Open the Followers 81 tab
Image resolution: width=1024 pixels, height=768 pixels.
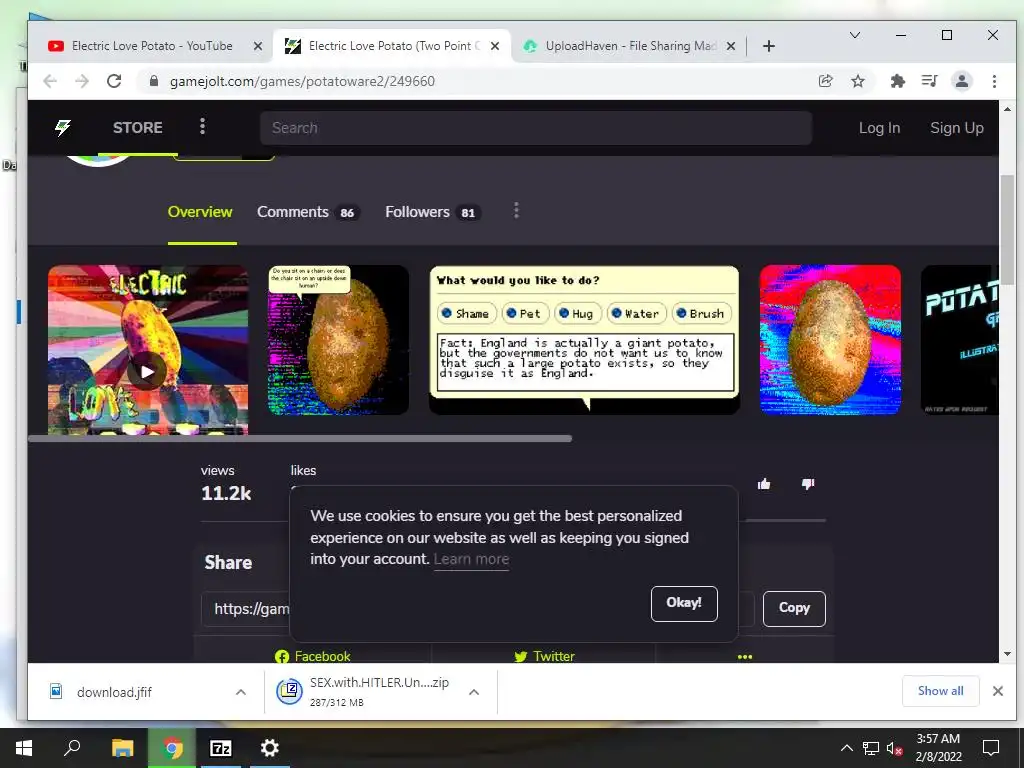pos(433,212)
